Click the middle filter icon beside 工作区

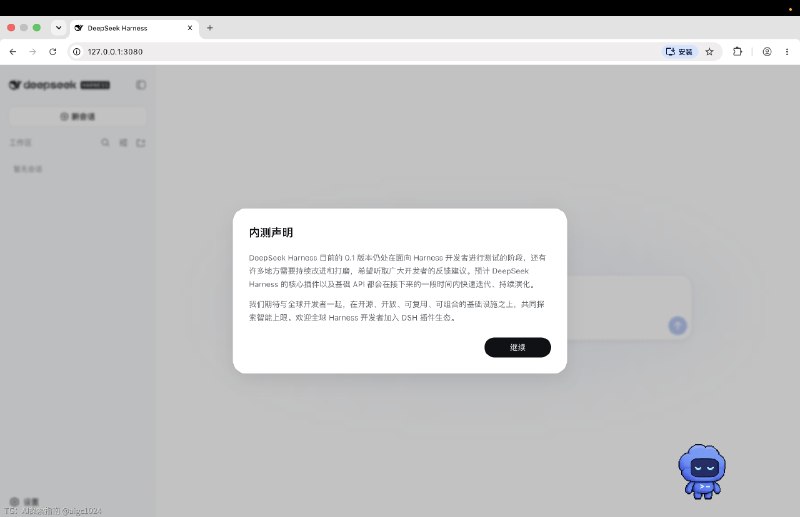tap(123, 142)
